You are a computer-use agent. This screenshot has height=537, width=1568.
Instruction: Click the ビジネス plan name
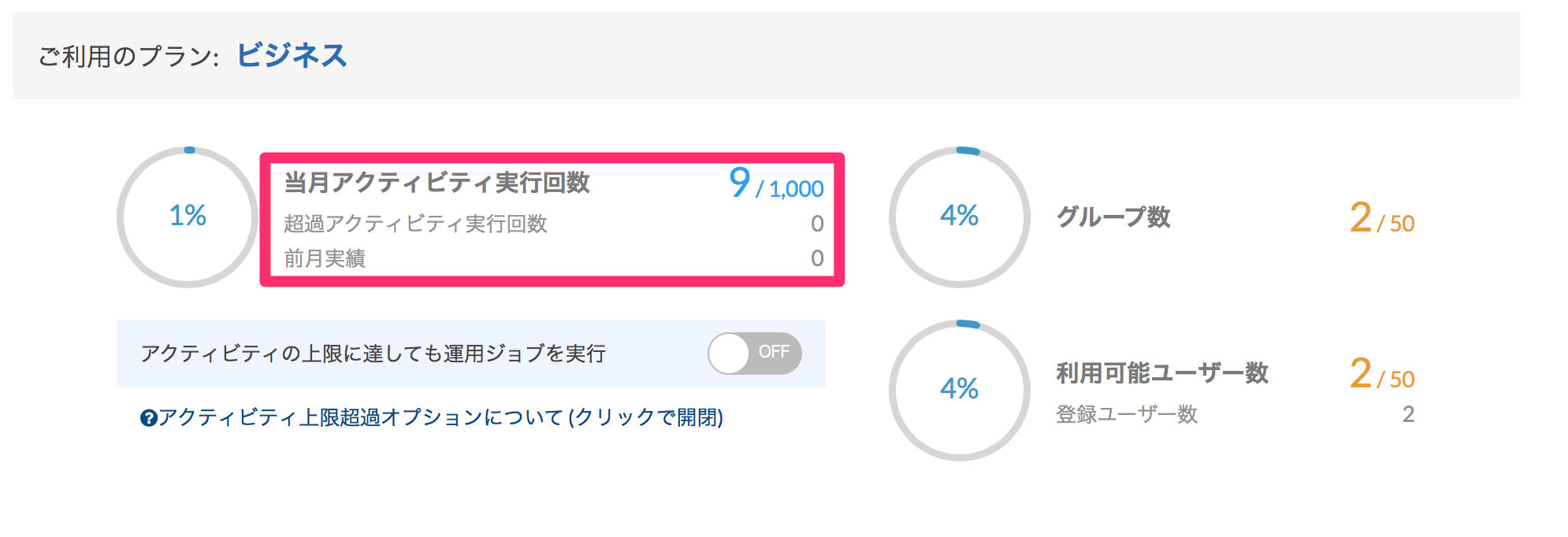[x=292, y=56]
